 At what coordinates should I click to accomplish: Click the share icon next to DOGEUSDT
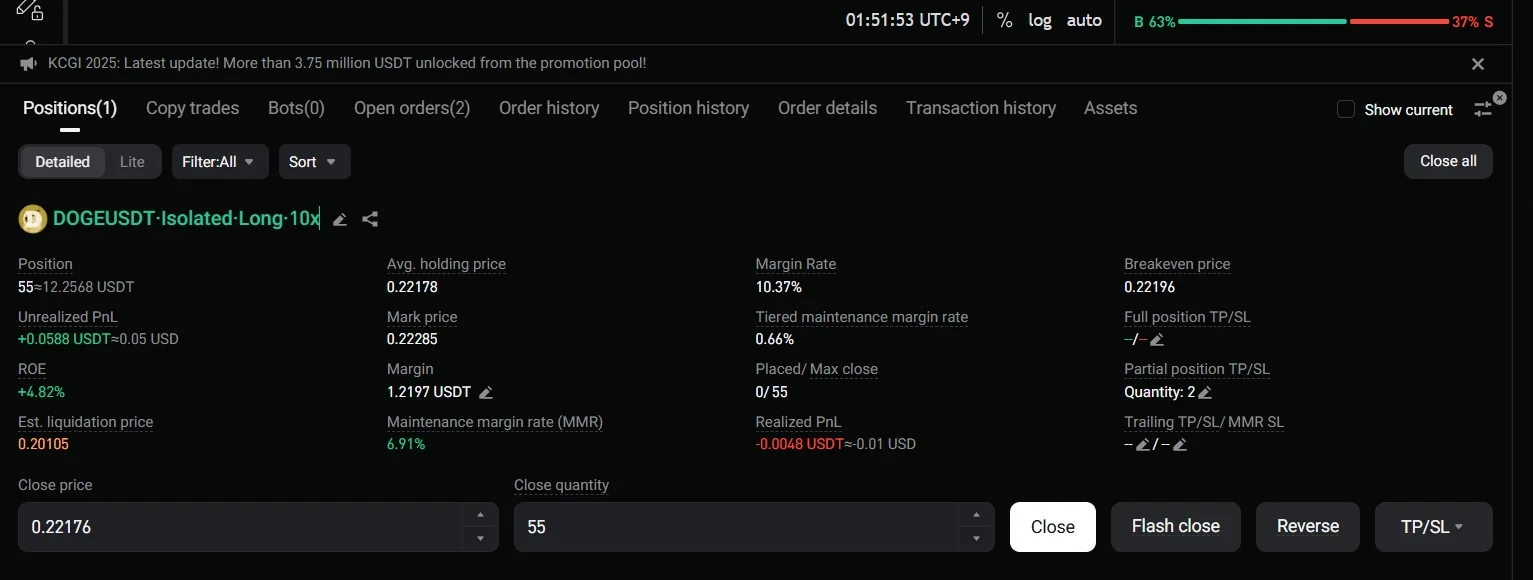click(x=370, y=219)
